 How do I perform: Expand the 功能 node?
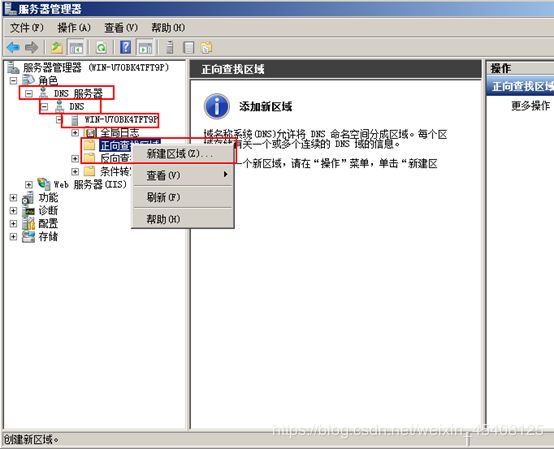coord(13,197)
